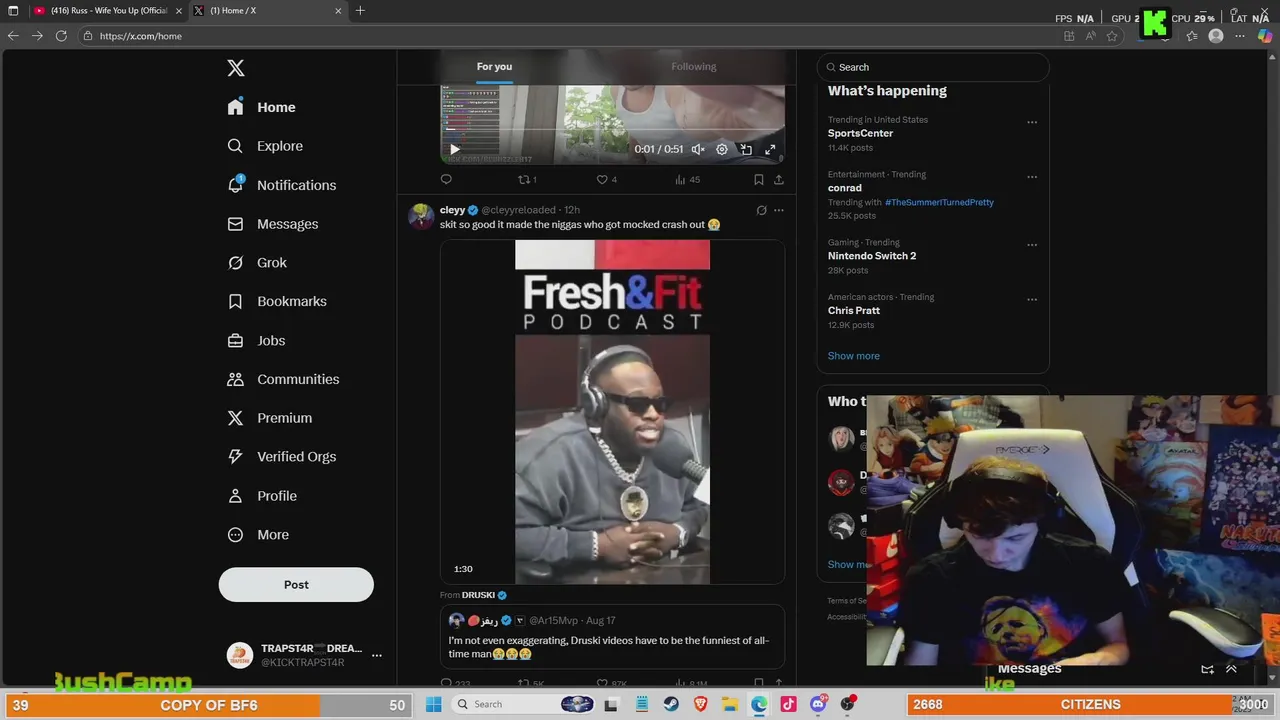The width and height of the screenshot is (1280, 720).
Task: Open Messages envelope in sidebar
Action: 235,224
